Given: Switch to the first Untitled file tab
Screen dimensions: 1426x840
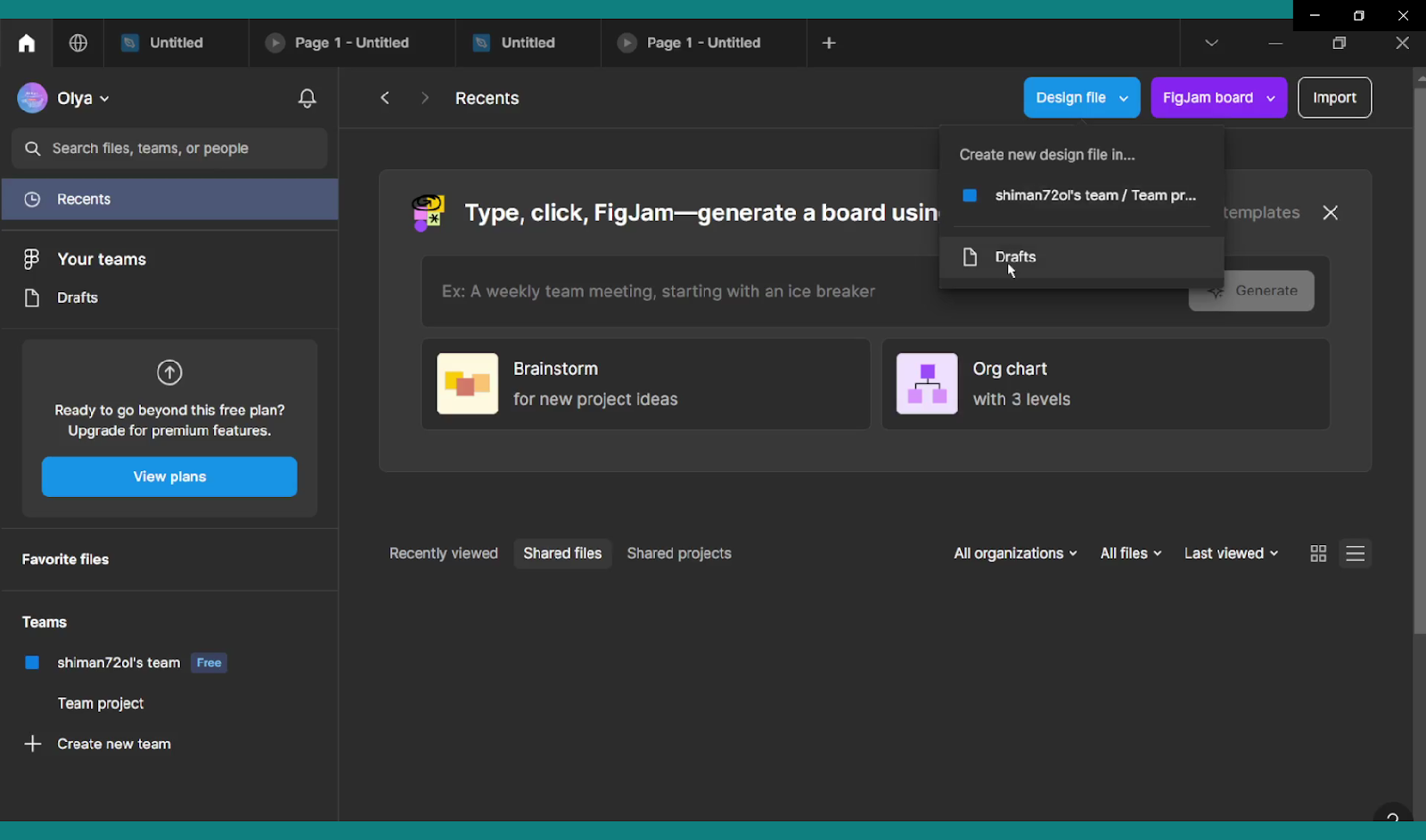Looking at the screenshot, I should [176, 43].
